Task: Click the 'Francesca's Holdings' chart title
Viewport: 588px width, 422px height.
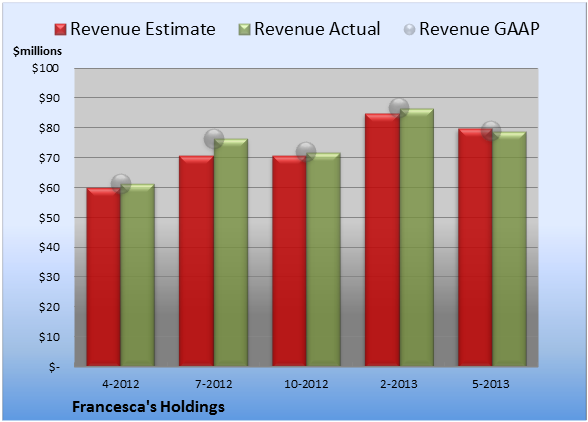Action: click(148, 407)
